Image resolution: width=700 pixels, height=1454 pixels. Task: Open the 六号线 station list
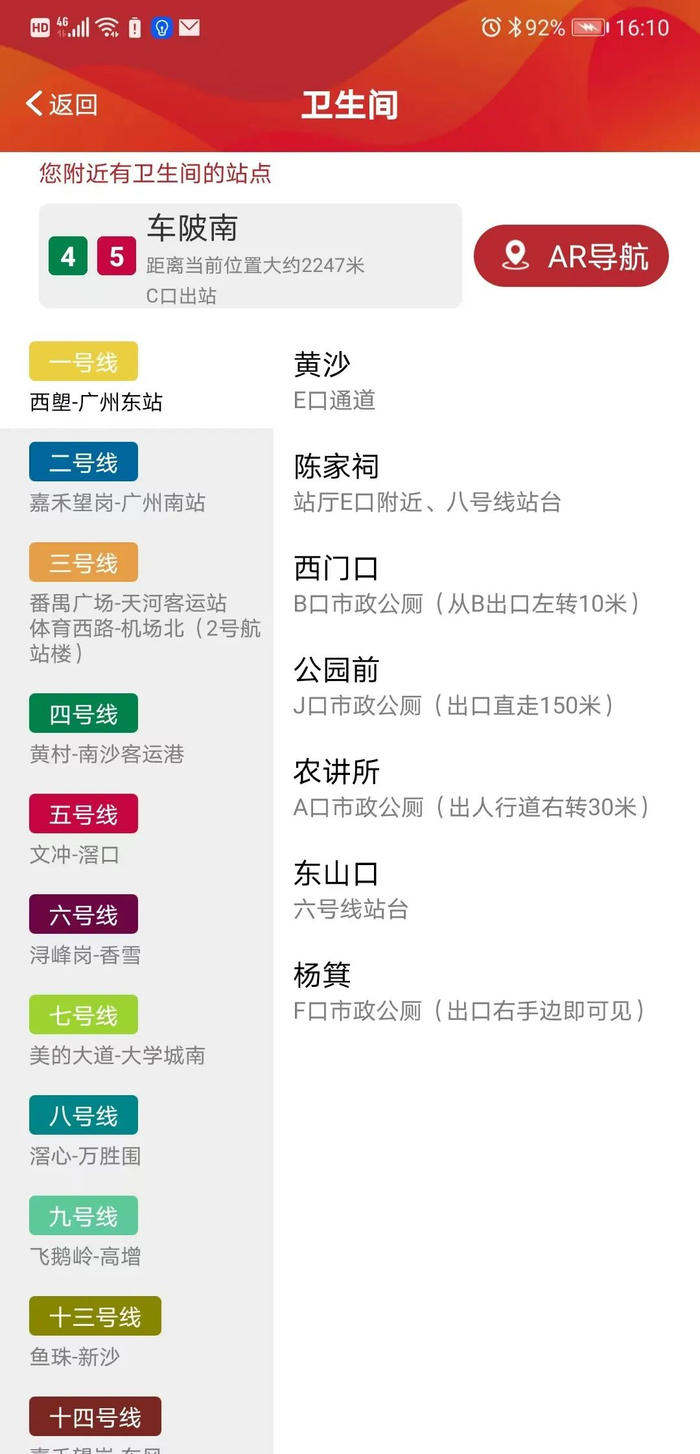tap(84, 914)
